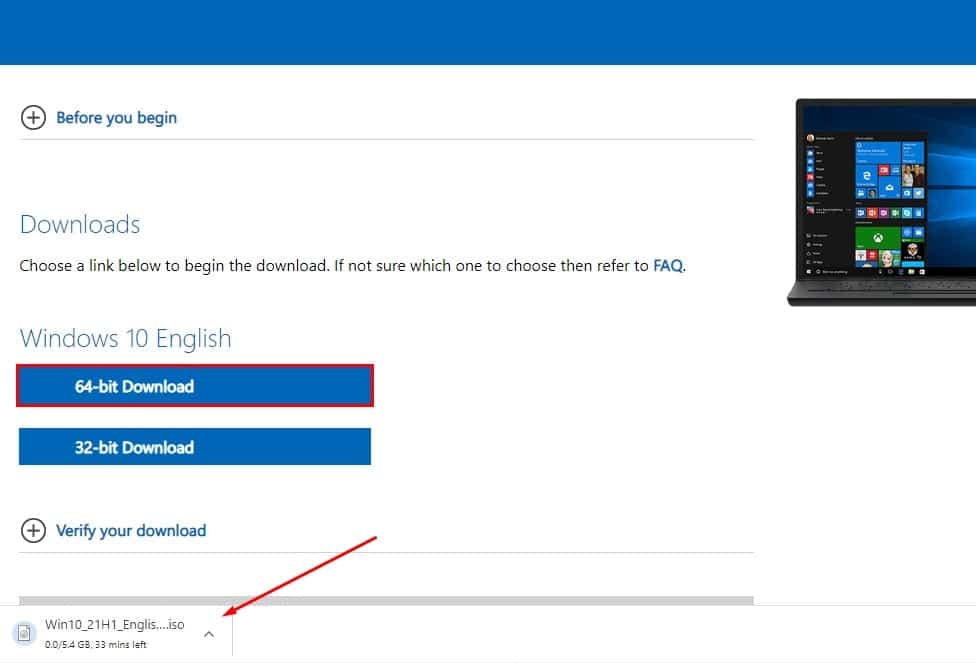Click the Windows 10 English heading
Viewport: 976px width, 663px height.
tap(125, 339)
